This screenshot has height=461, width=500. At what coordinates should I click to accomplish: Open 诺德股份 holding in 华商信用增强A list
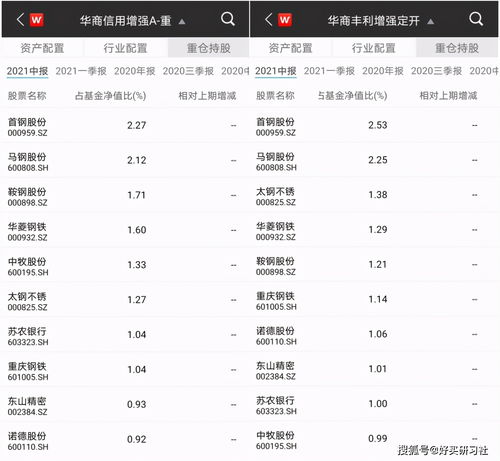click(125, 440)
